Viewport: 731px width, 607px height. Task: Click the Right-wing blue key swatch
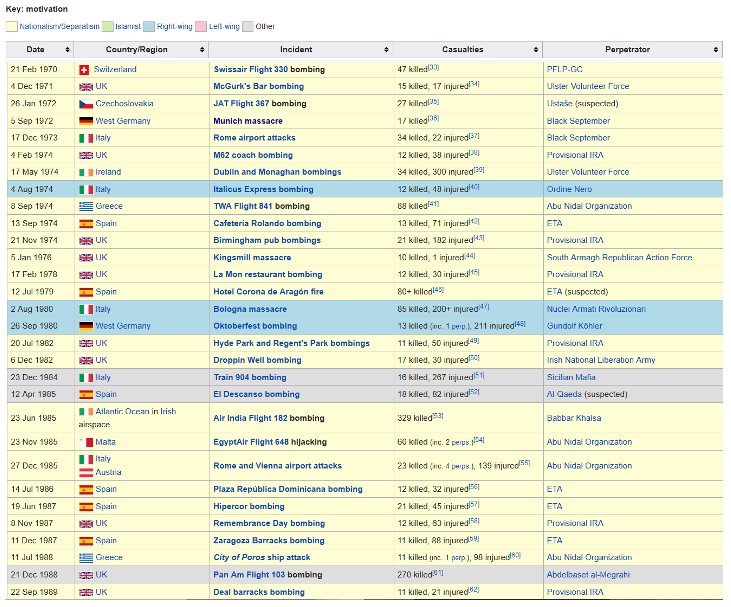click(149, 27)
